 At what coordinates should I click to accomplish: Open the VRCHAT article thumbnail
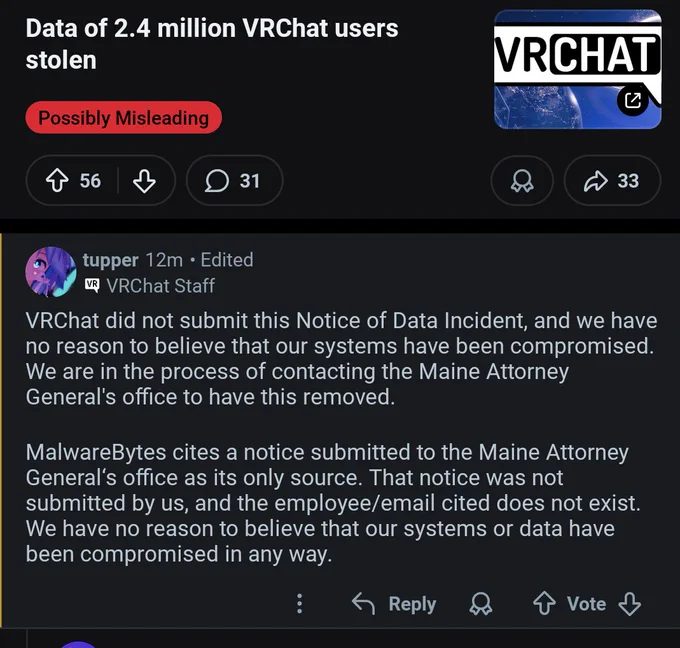577,69
